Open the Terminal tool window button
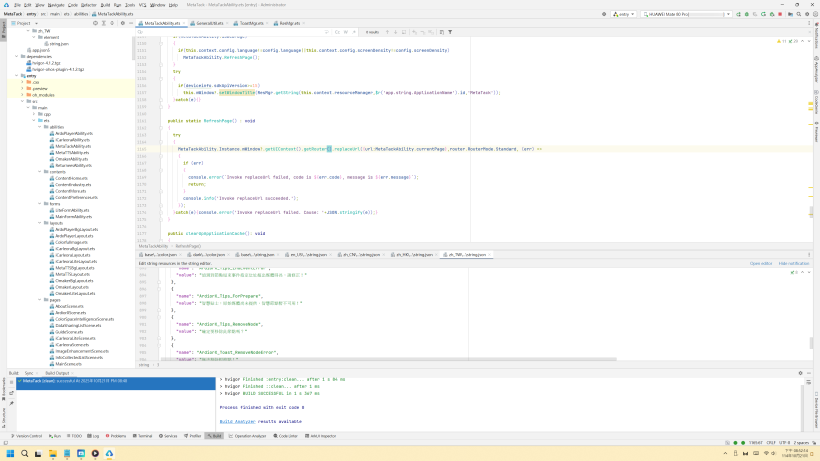Screen dimensions: 820x461 tap(143, 436)
